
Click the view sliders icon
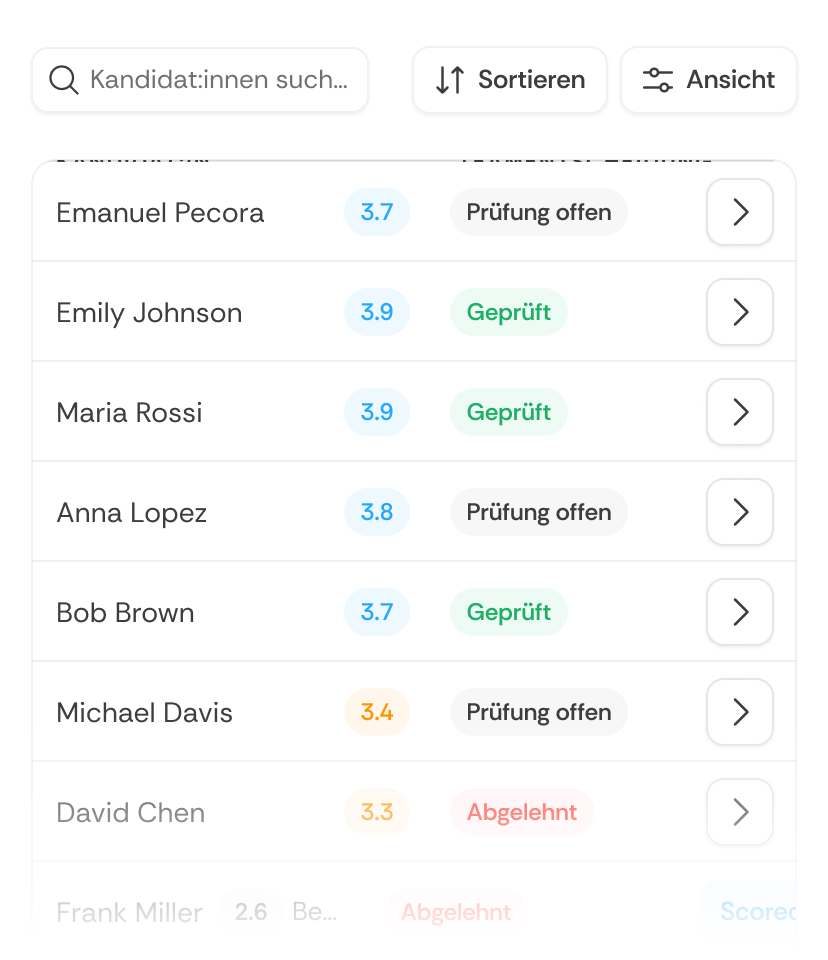point(658,80)
